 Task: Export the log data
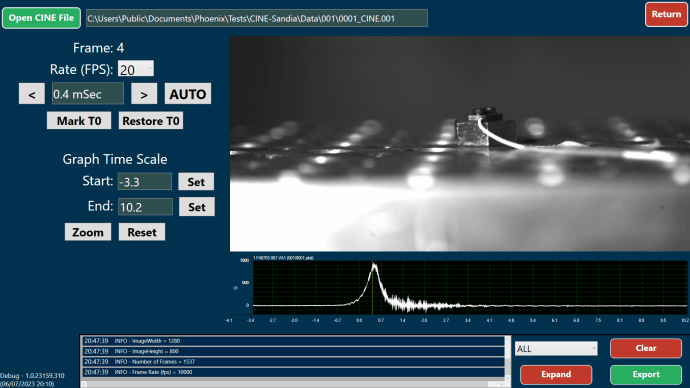tap(646, 374)
